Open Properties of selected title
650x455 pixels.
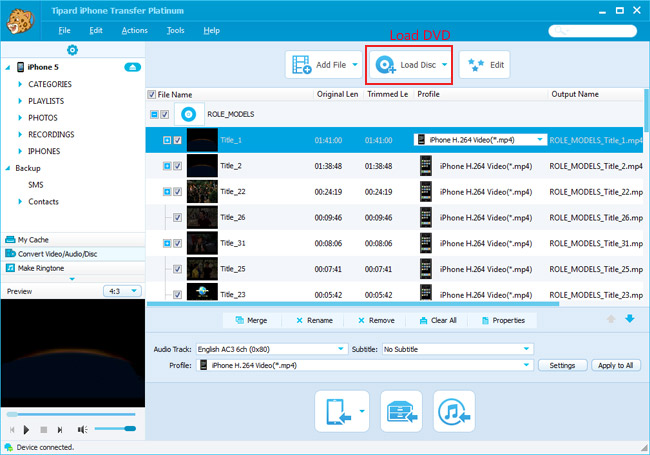point(503,320)
